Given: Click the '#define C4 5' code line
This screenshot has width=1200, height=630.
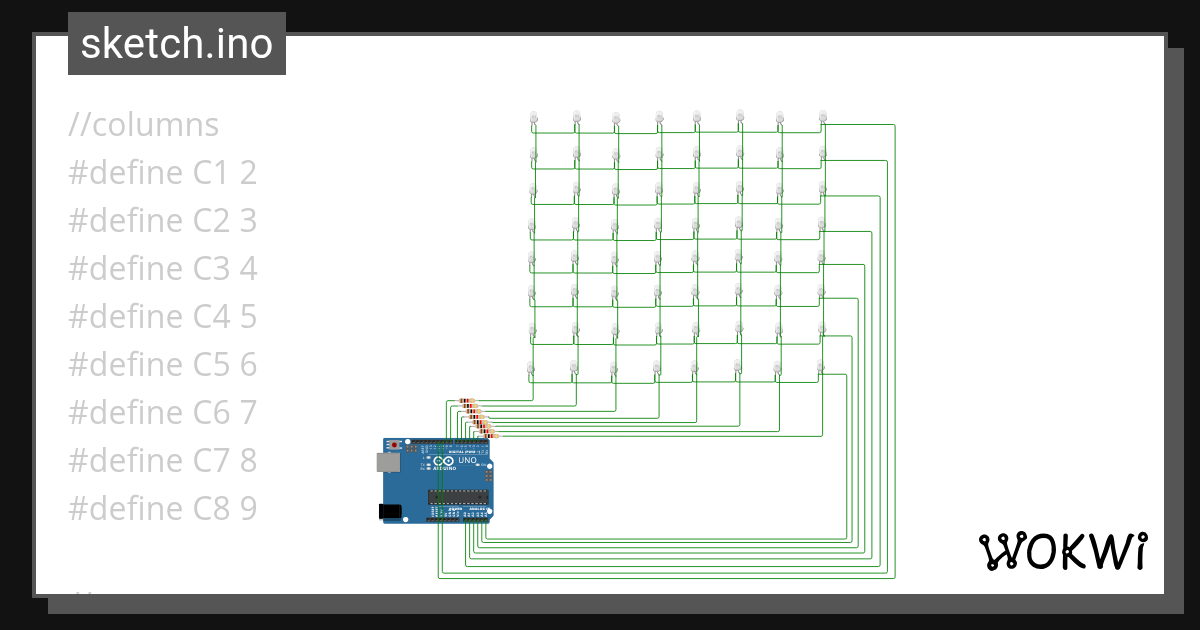Looking at the screenshot, I should click(x=162, y=317).
